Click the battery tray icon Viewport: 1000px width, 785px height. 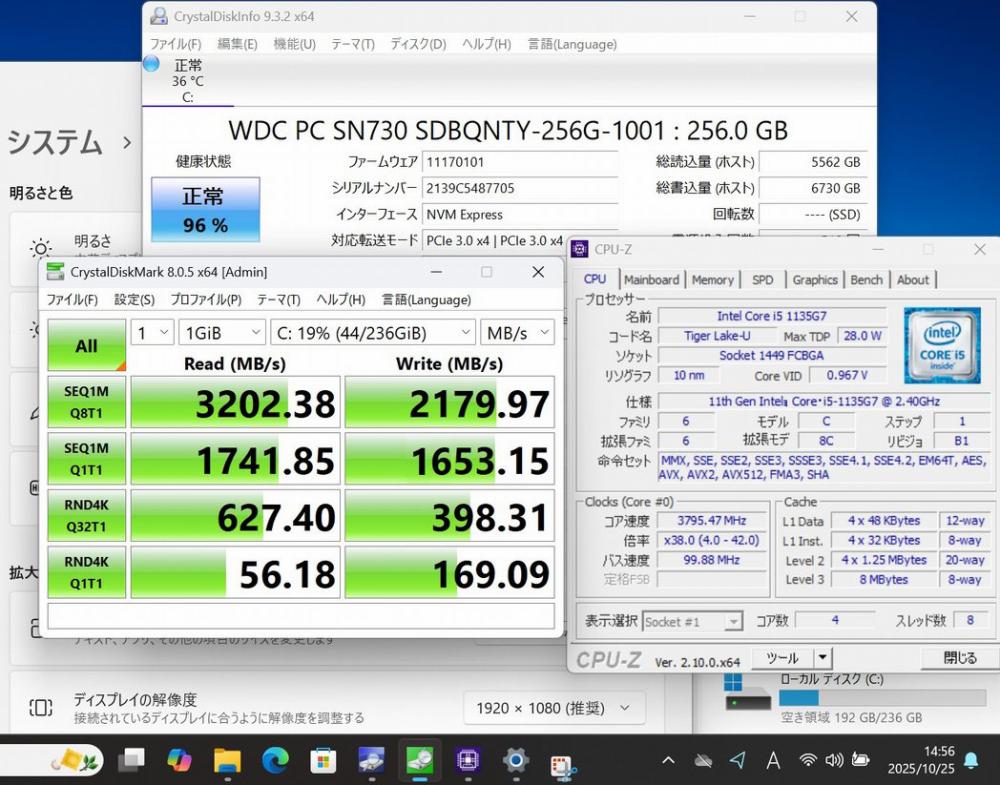860,760
